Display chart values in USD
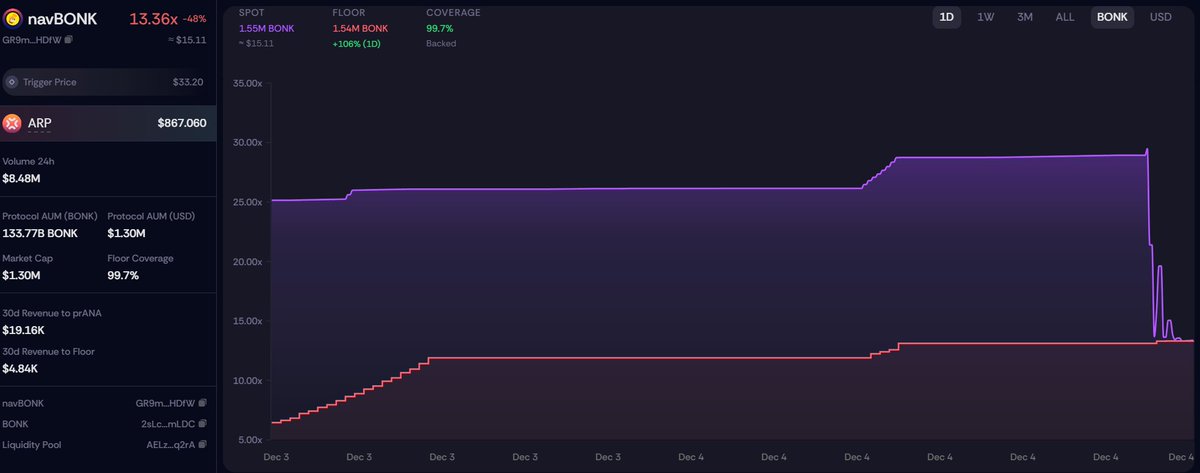 point(1161,17)
